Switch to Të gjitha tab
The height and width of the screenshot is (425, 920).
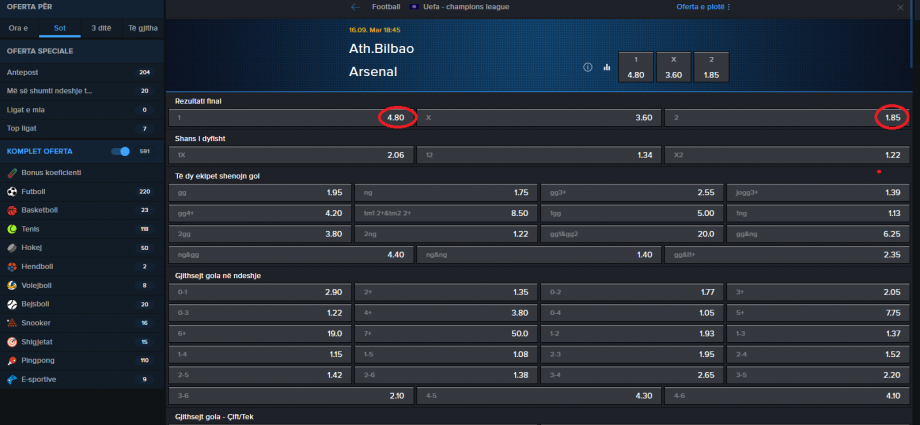143,28
